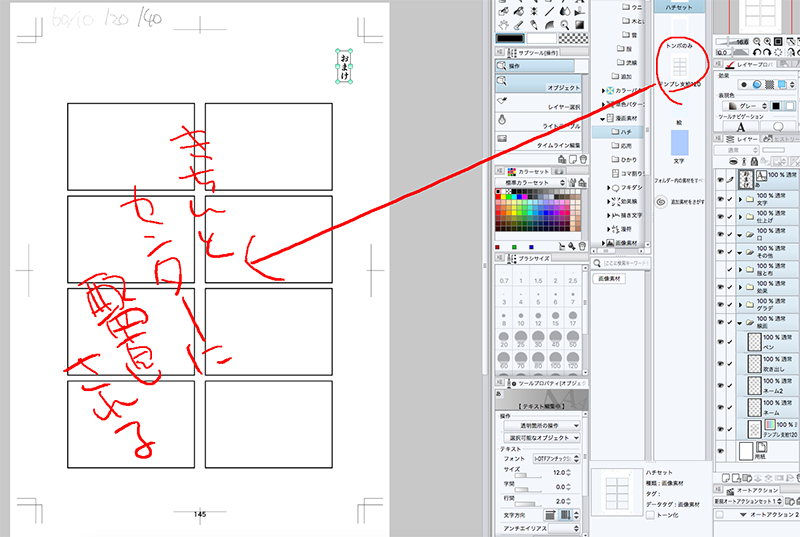800x537 pixels.
Task: Choose brush size 30 preset
Action: [x=538, y=338]
